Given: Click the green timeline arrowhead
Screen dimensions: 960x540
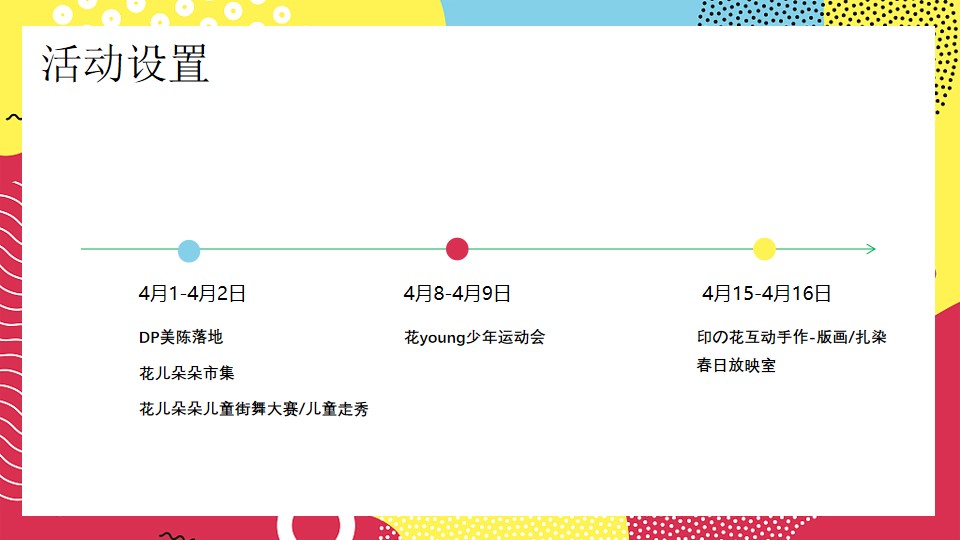Looking at the screenshot, I should click(871, 249).
